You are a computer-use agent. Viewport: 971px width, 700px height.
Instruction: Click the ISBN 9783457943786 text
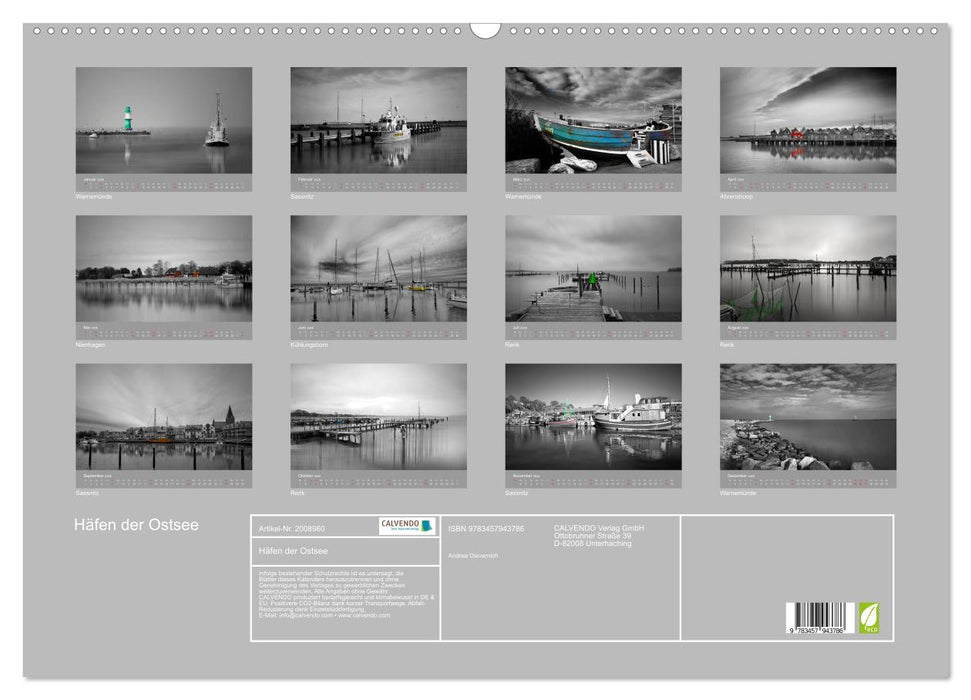click(x=486, y=528)
